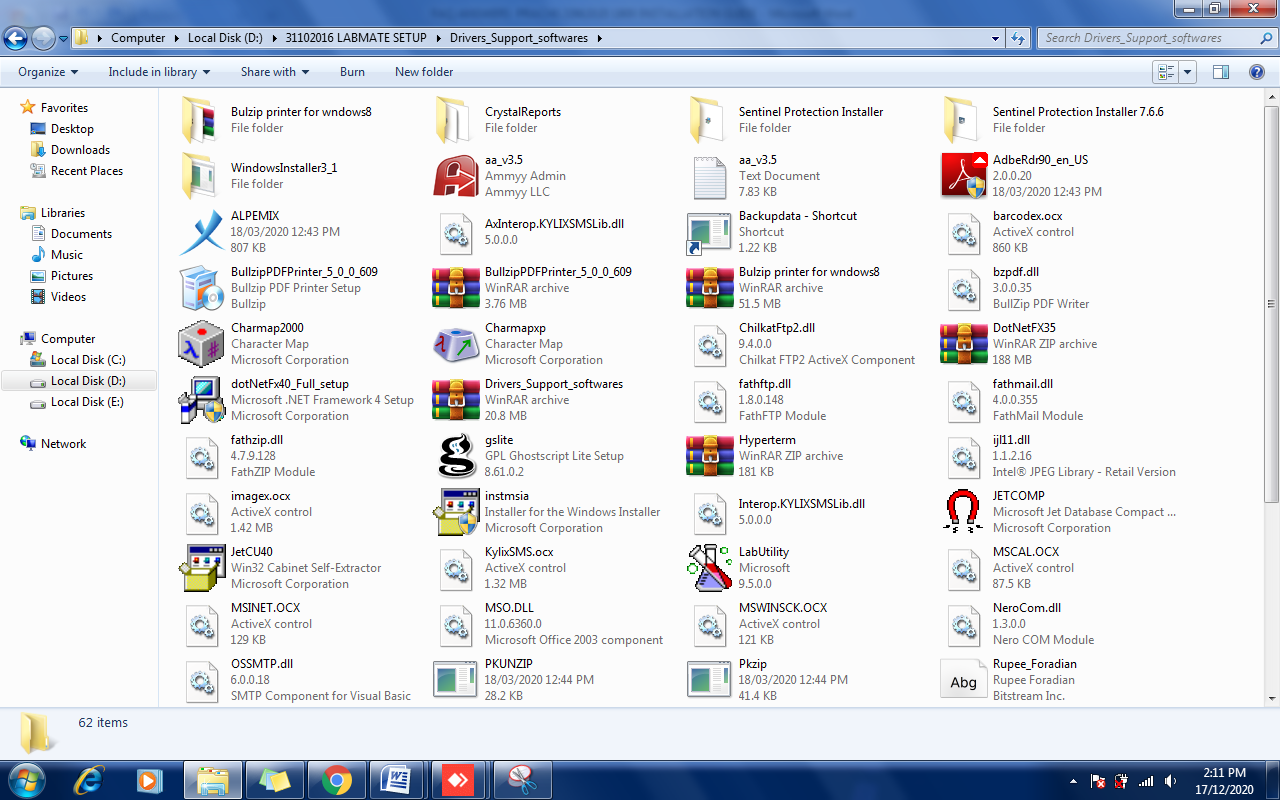Select the dotNetFx40_Full_setup installer icon
The width and height of the screenshot is (1280, 800).
(x=202, y=400)
